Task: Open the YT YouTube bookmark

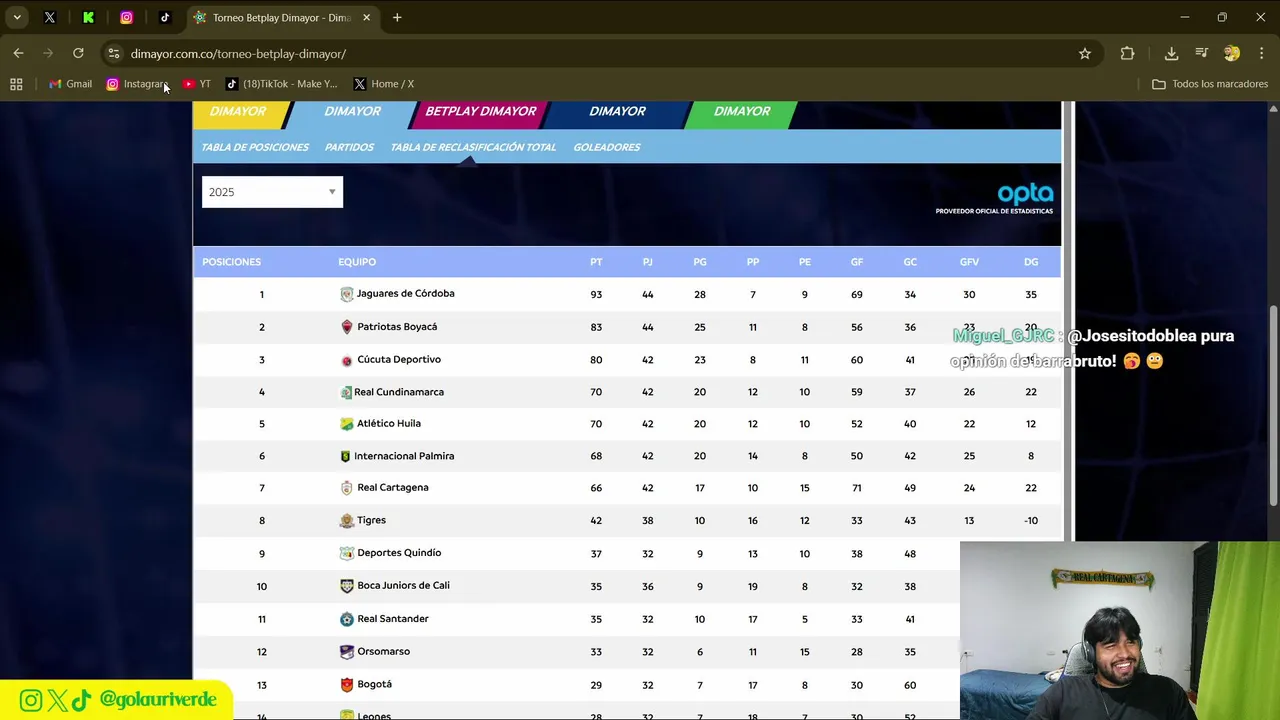Action: [x=197, y=84]
